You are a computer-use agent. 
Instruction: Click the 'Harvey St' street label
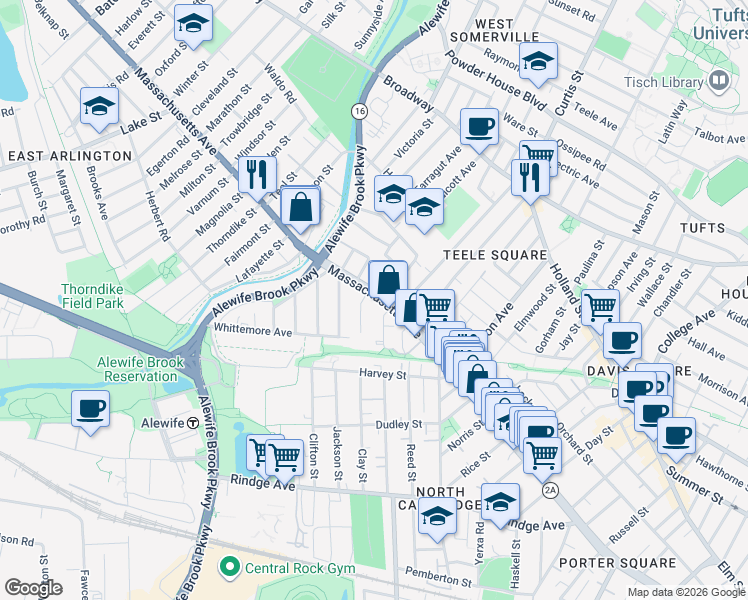[383, 374]
